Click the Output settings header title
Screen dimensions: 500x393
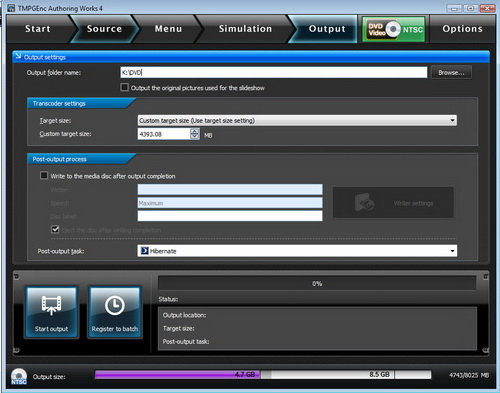tap(45, 57)
